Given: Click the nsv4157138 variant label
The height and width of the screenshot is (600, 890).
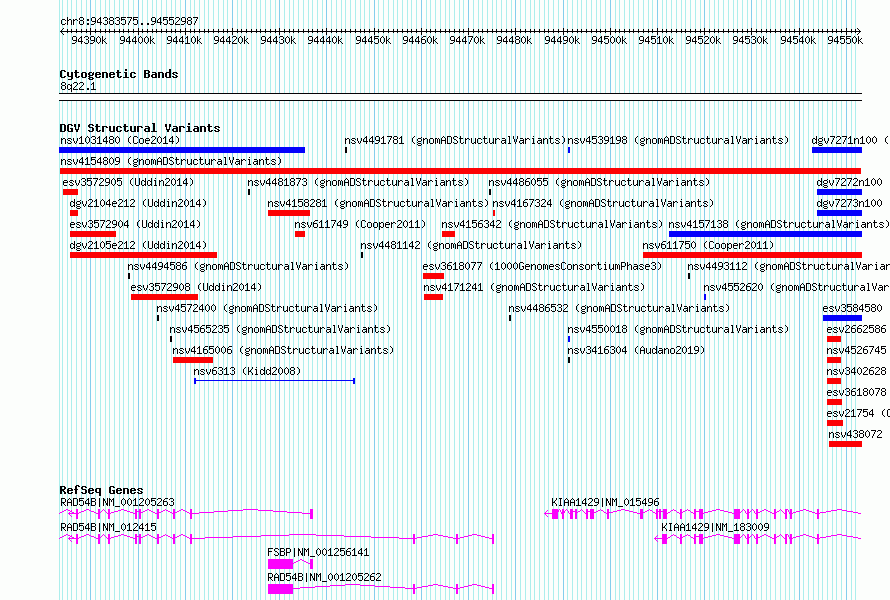Looking at the screenshot, I should pyautogui.click(x=779, y=224).
